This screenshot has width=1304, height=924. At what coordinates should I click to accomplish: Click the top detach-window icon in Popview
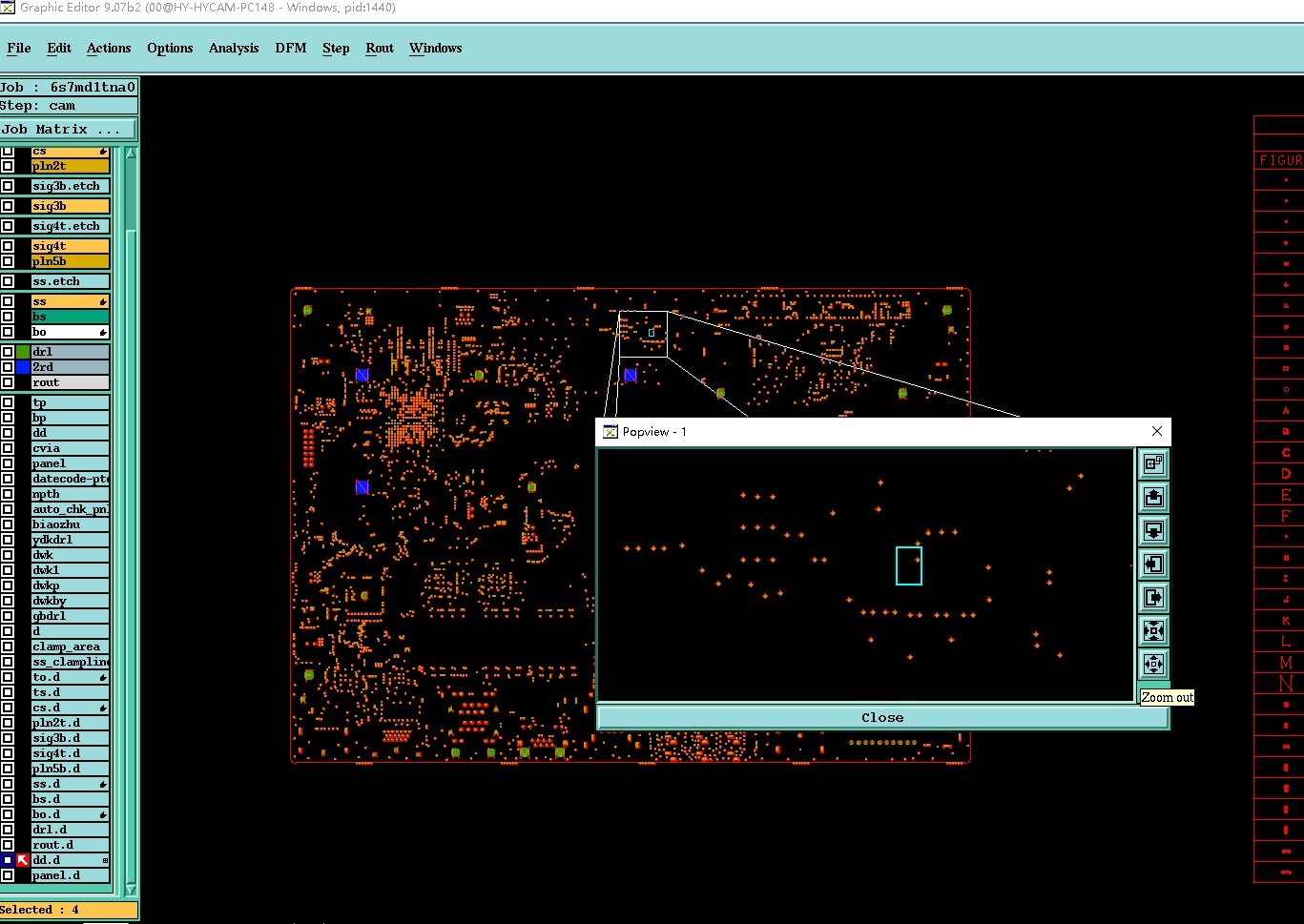coord(1153,464)
